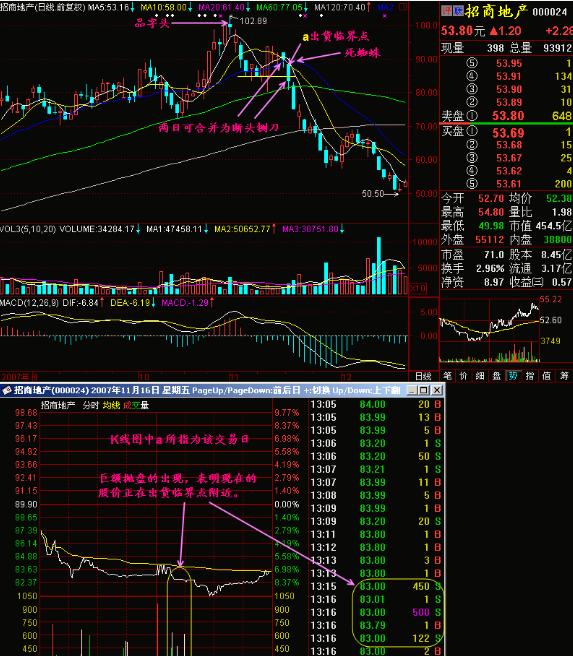Image resolution: width=573 pixels, height=656 pixels.
Task: Click the 市盈 71.0 value
Action: pyautogui.click(x=494, y=255)
